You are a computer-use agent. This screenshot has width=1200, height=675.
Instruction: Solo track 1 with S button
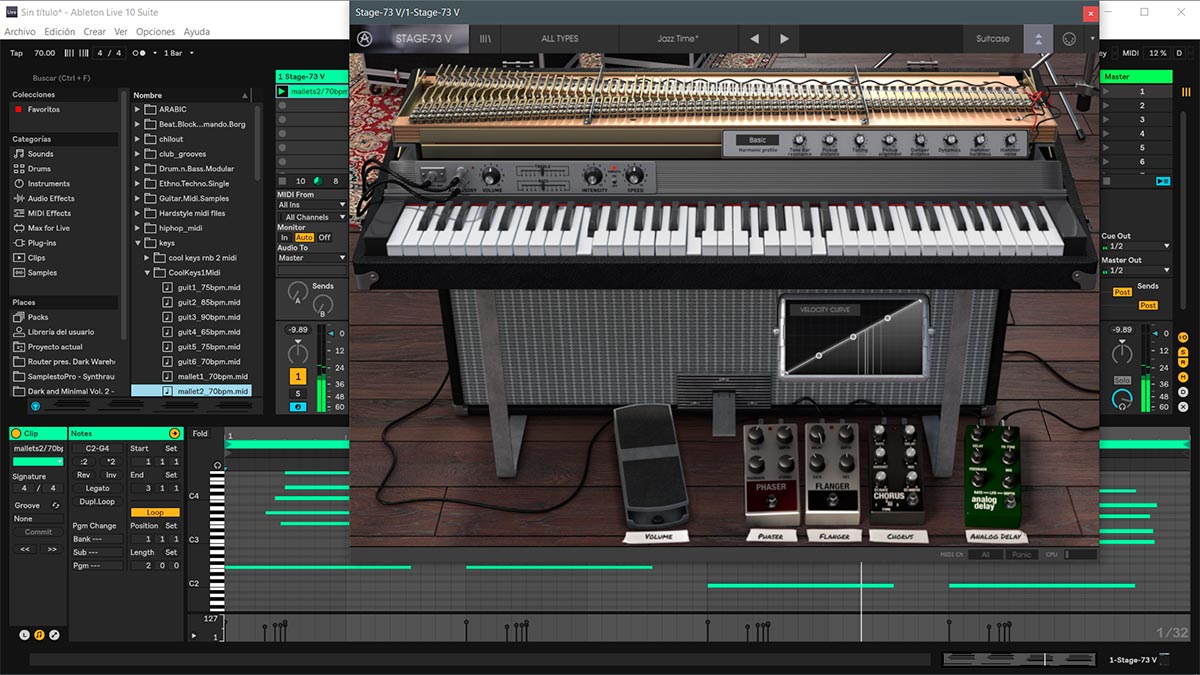pos(298,393)
